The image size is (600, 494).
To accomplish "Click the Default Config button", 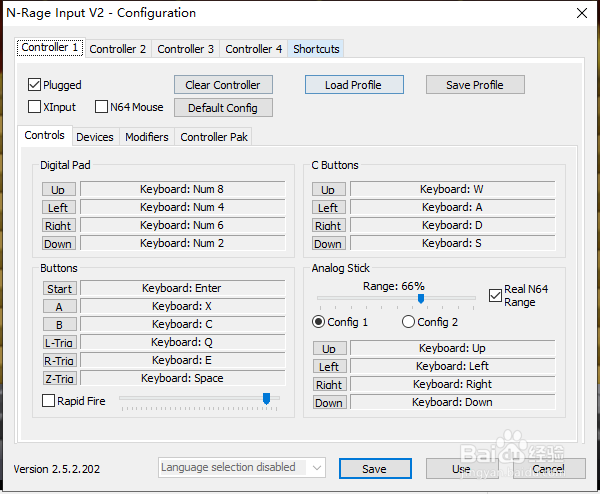I will [223, 108].
